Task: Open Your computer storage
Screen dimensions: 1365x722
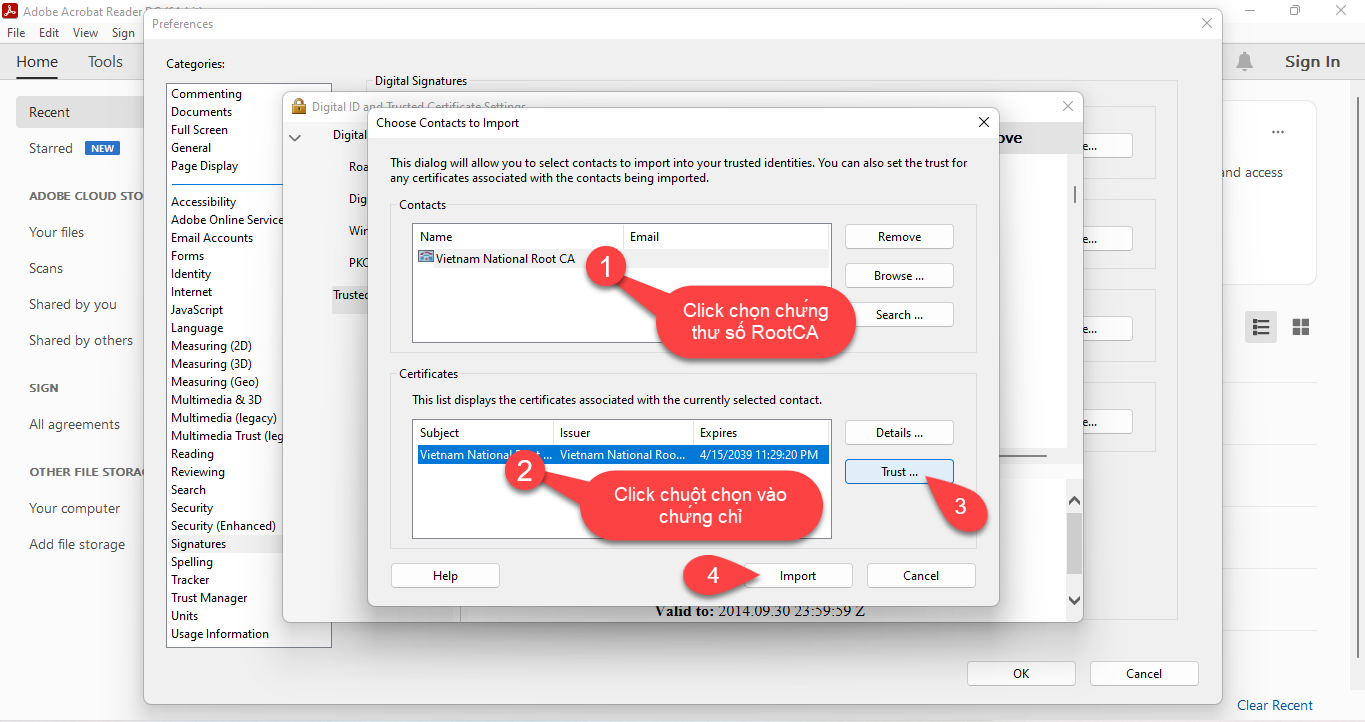Action: (74, 508)
